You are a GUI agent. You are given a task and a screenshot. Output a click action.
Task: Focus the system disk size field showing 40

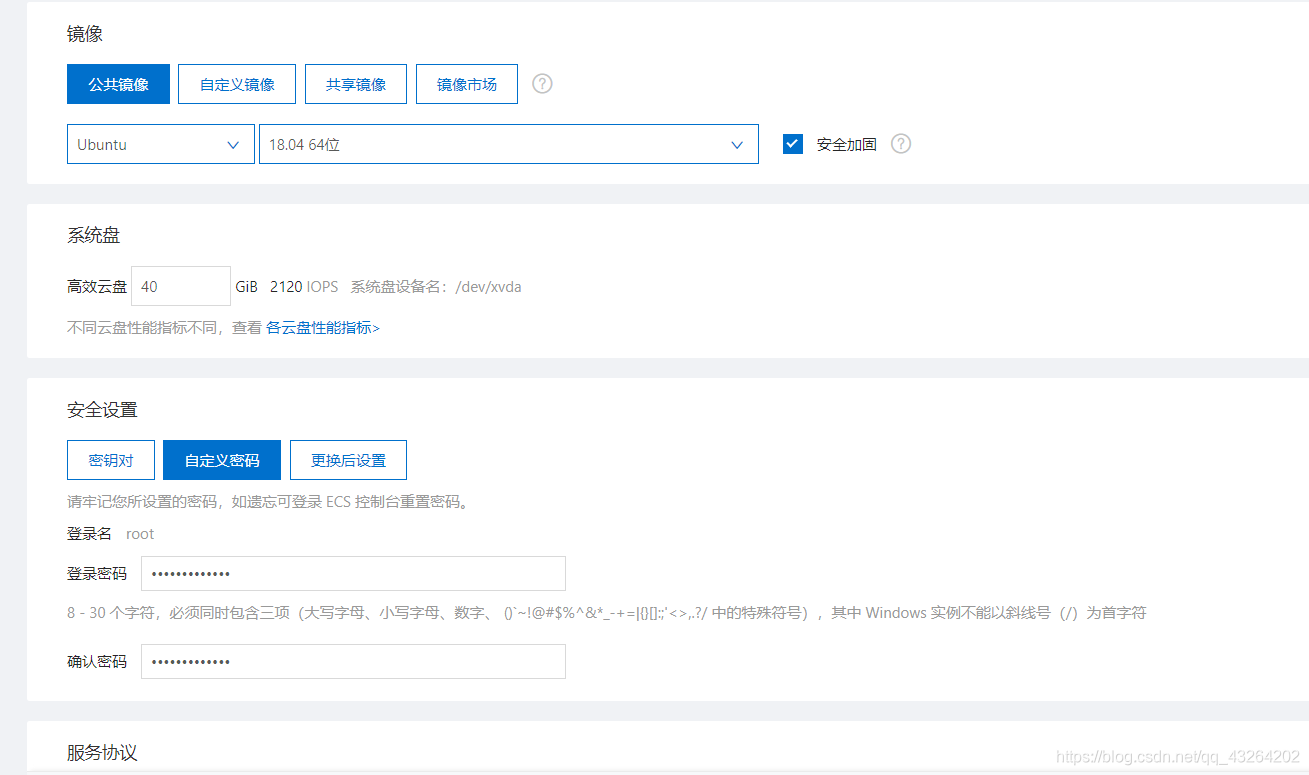click(181, 286)
